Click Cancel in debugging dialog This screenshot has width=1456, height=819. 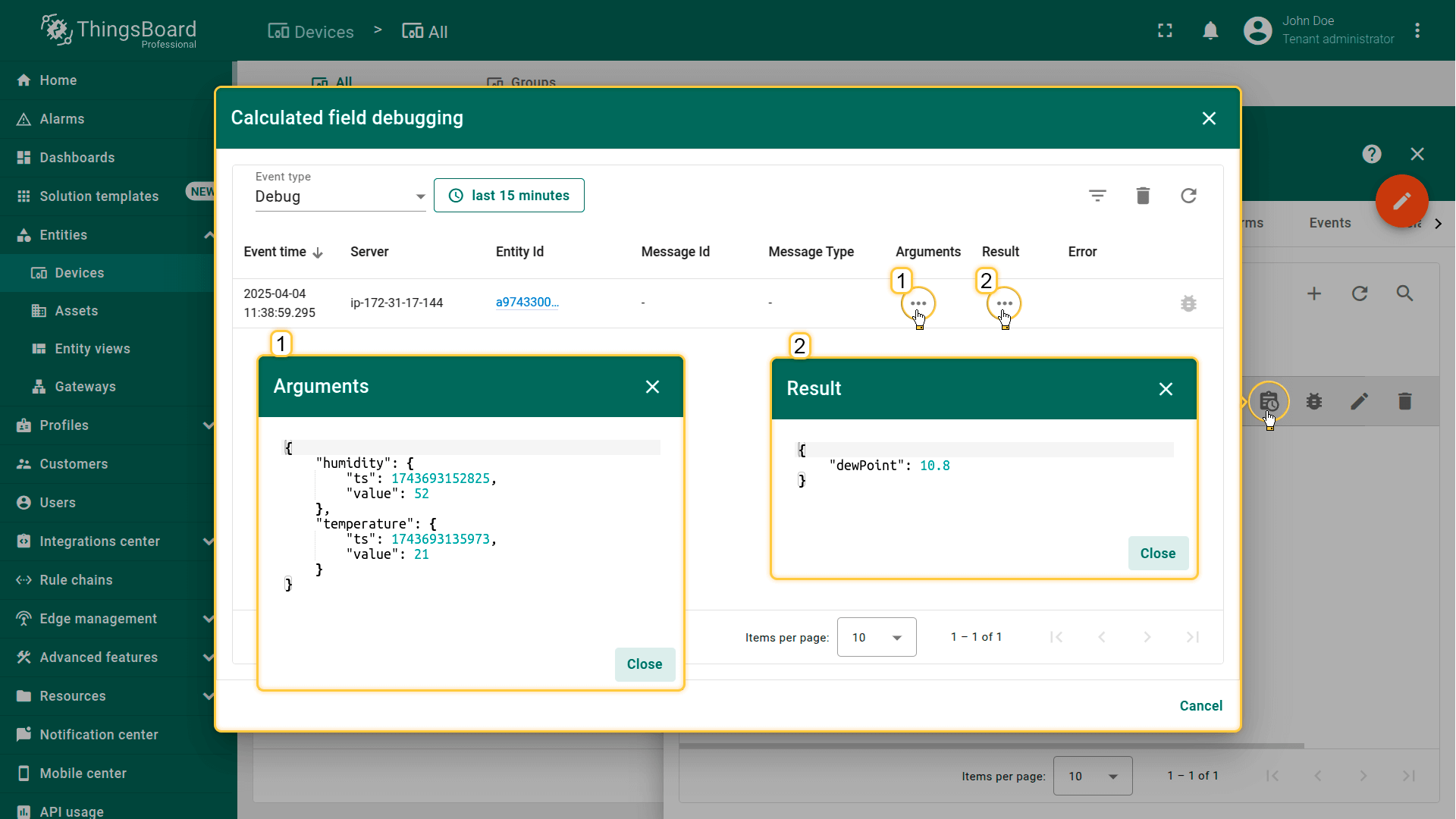tap(1200, 706)
